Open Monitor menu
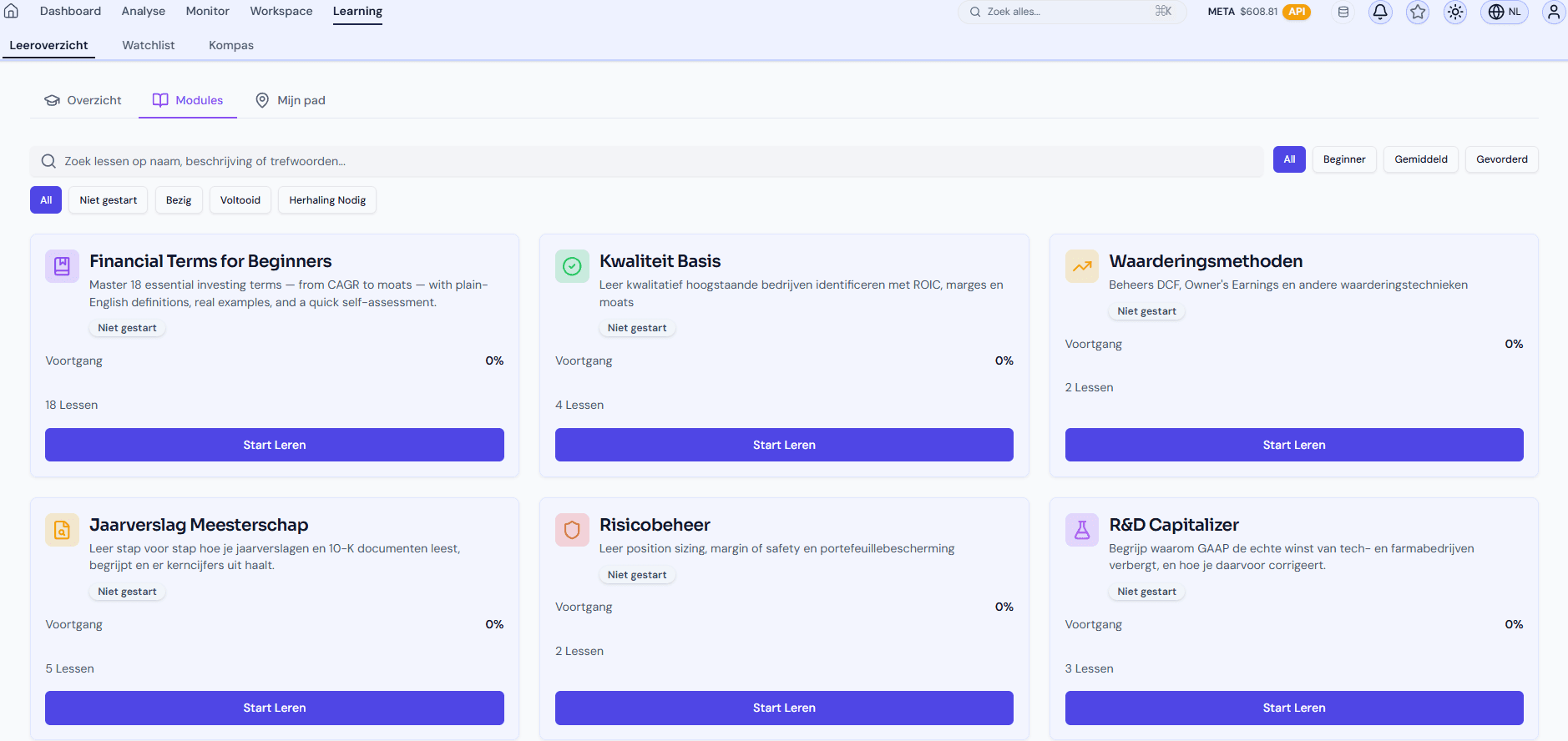The height and width of the screenshot is (741, 1568). pos(208,11)
